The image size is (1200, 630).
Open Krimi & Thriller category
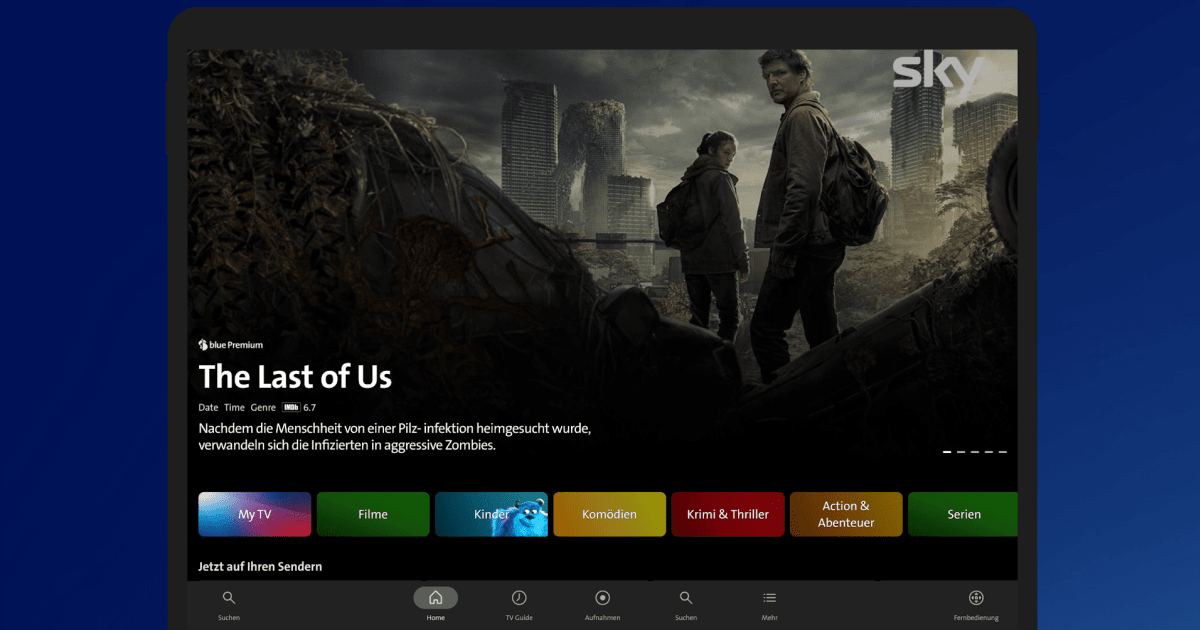(727, 513)
